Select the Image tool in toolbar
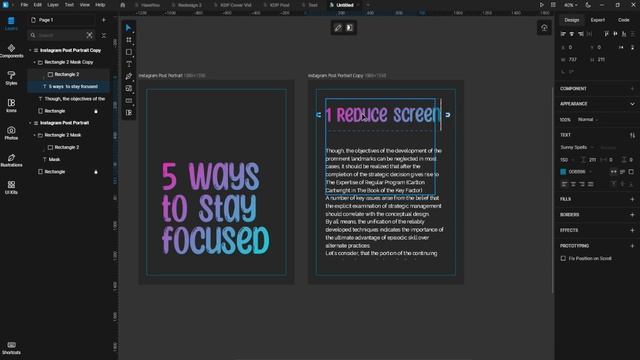This screenshot has width=640, height=360. (x=129, y=88)
